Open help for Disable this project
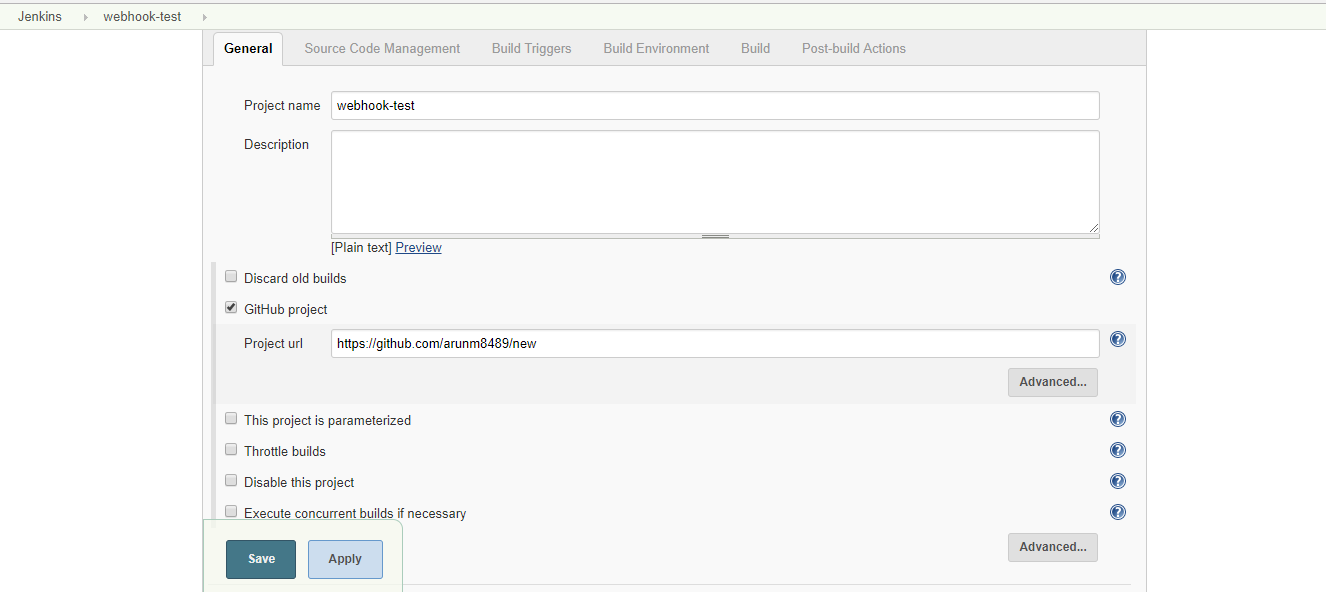 pyautogui.click(x=1117, y=481)
